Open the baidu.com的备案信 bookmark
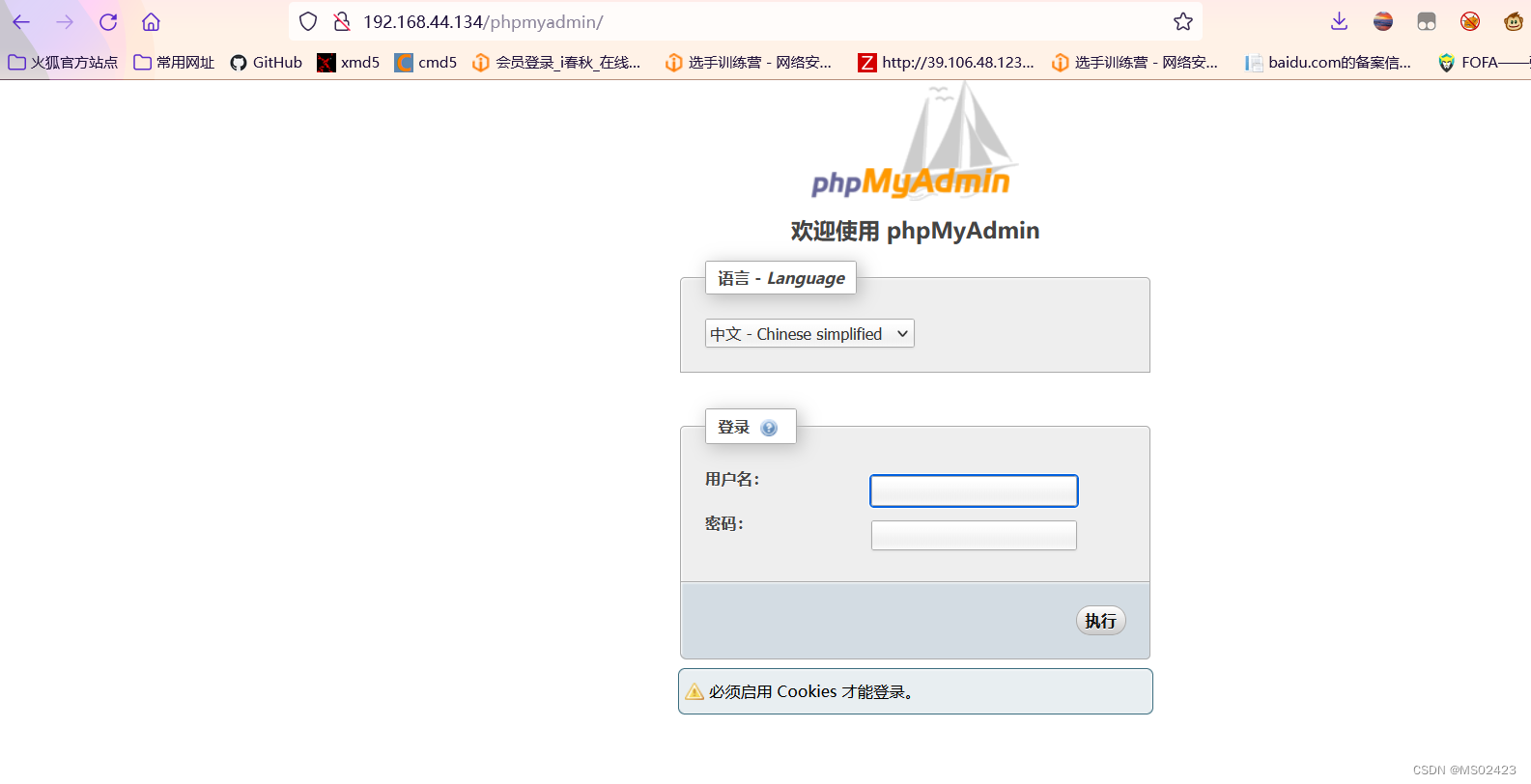Image resolution: width=1531 pixels, height=784 pixels. 1328,62
